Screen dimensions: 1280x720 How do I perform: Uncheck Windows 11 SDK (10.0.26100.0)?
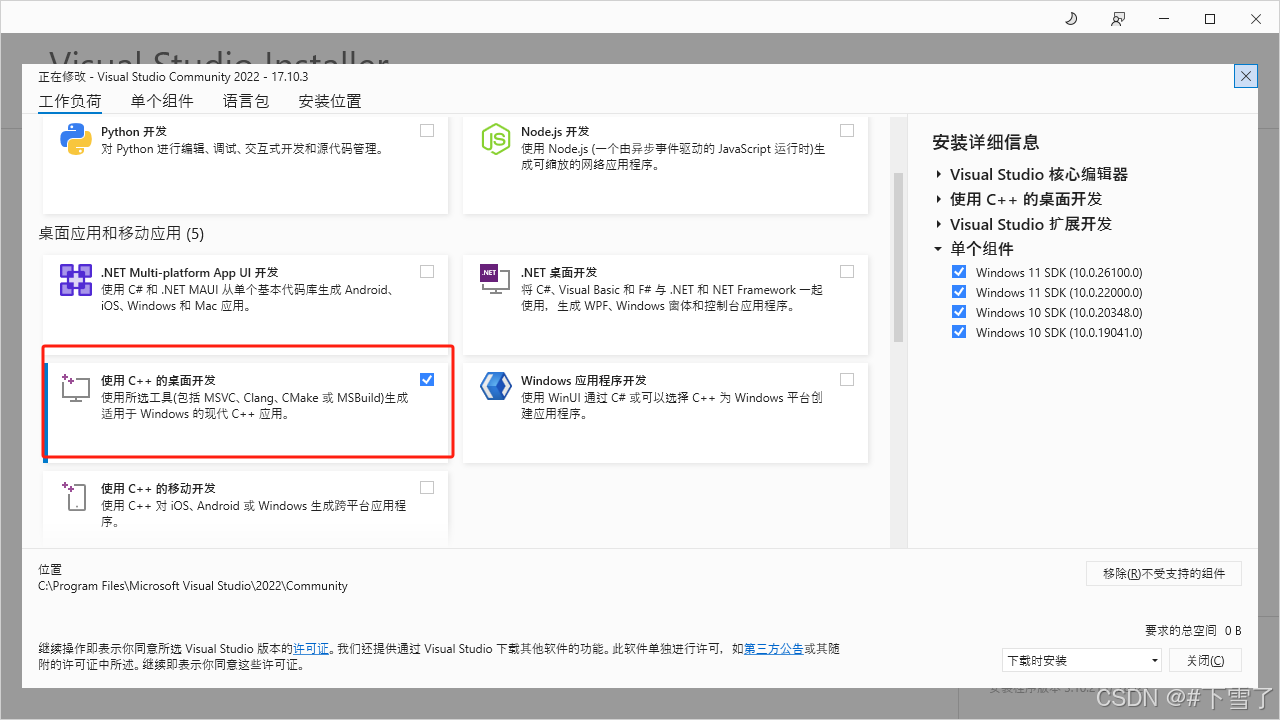pyautogui.click(x=959, y=272)
